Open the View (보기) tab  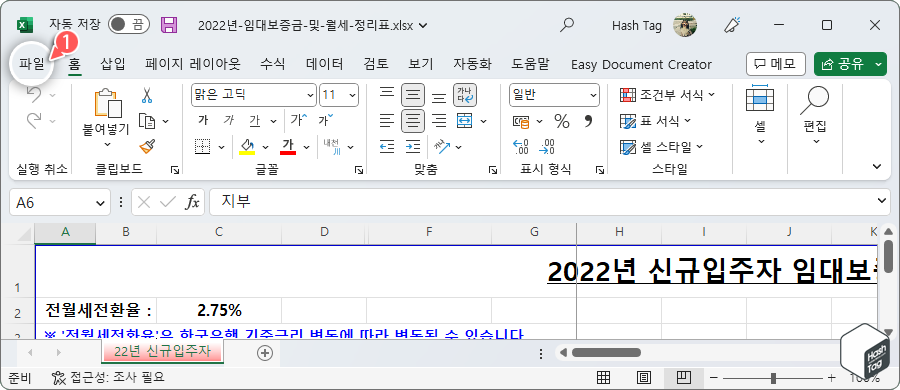[421, 64]
